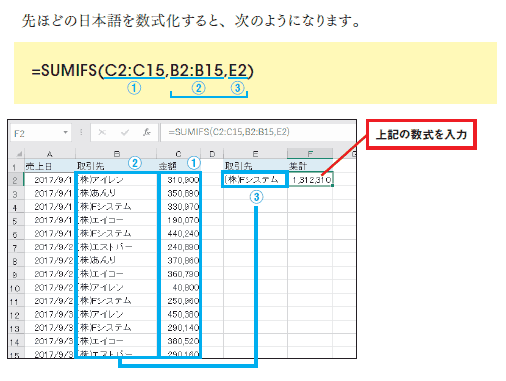The width and height of the screenshot is (506, 381).
Task: Select row header 12
Action: coord(15,315)
